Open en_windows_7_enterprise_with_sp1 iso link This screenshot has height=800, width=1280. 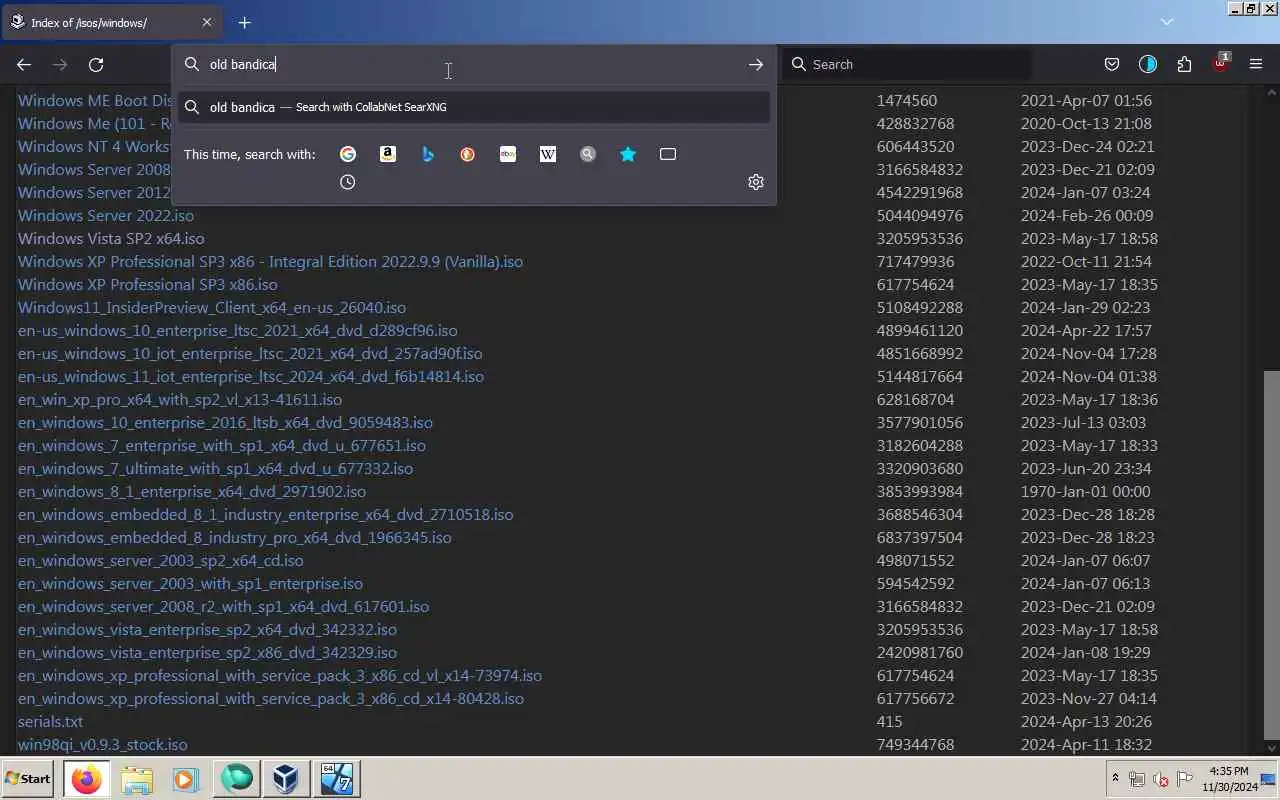pyautogui.click(x=222, y=445)
